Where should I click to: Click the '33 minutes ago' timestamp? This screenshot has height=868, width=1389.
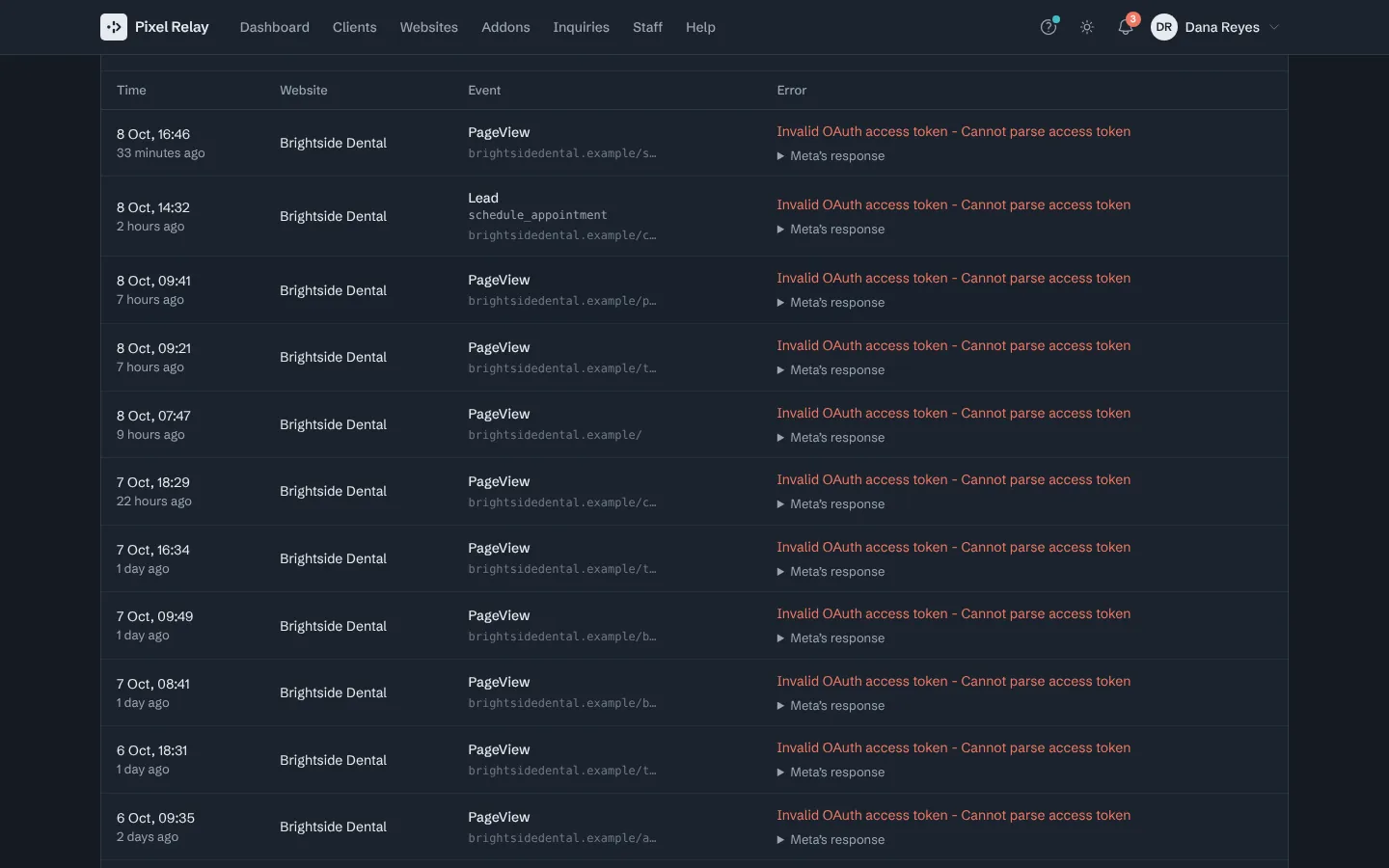click(161, 153)
